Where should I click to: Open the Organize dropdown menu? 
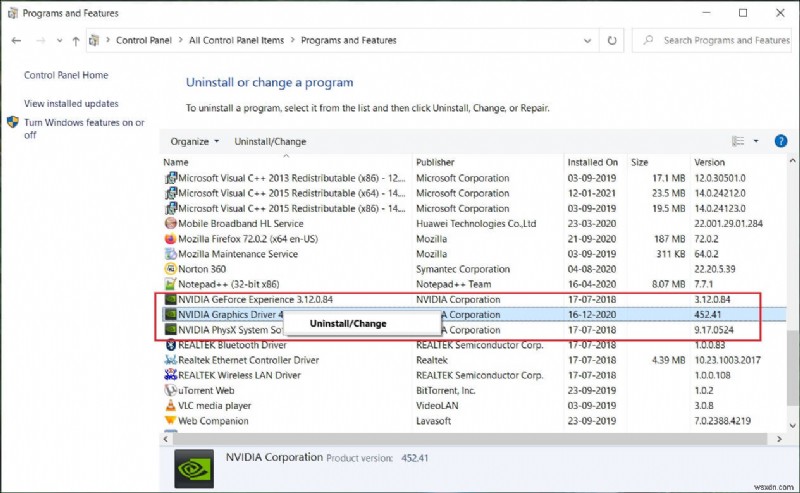pyautogui.click(x=194, y=141)
